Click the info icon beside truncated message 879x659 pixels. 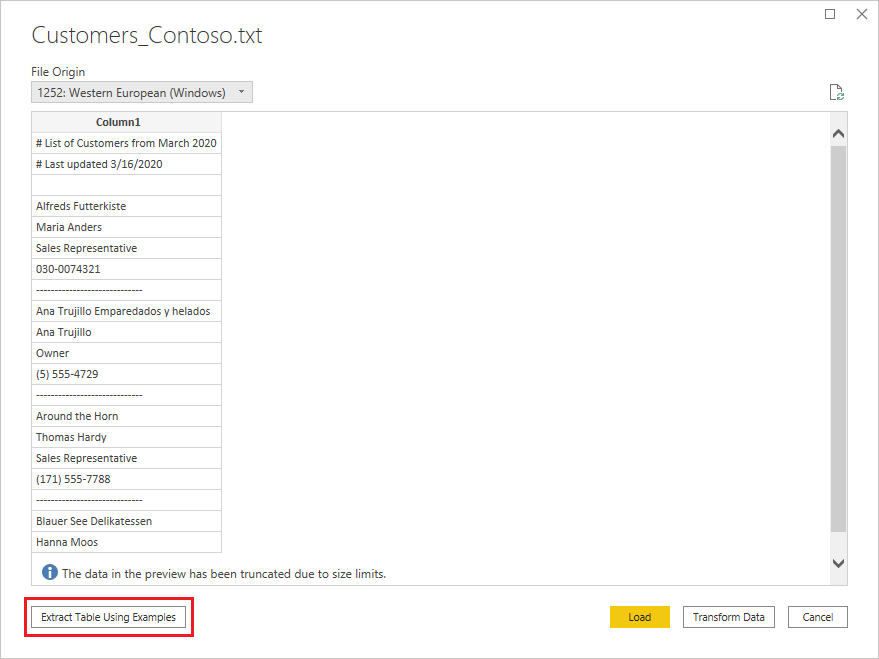(50, 572)
